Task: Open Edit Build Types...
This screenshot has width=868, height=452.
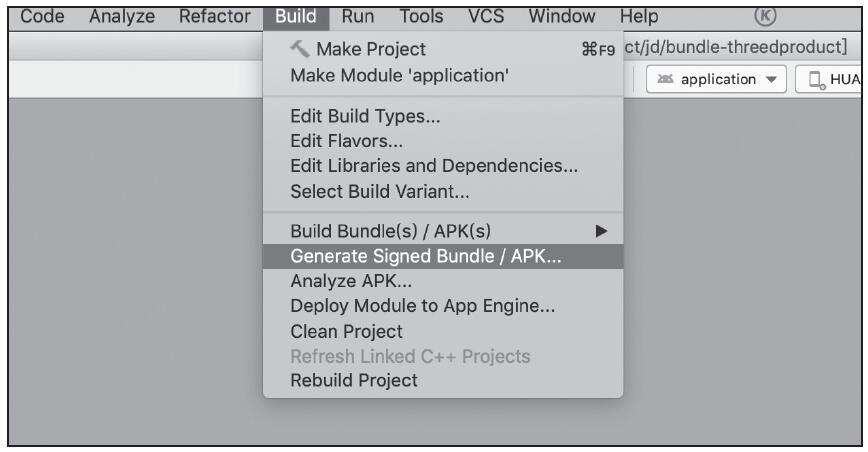Action: pos(365,115)
